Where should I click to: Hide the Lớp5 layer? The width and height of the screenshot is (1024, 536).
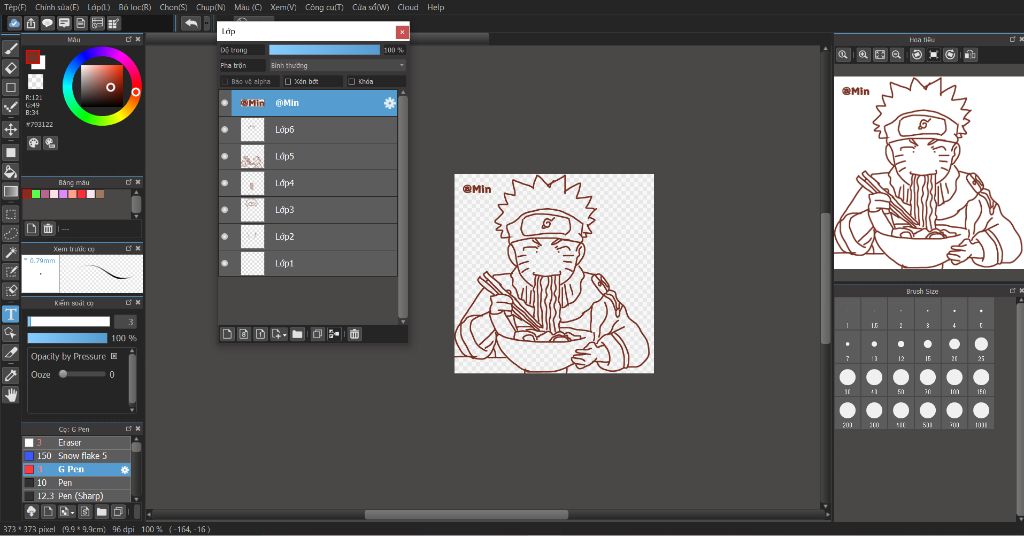(225, 157)
